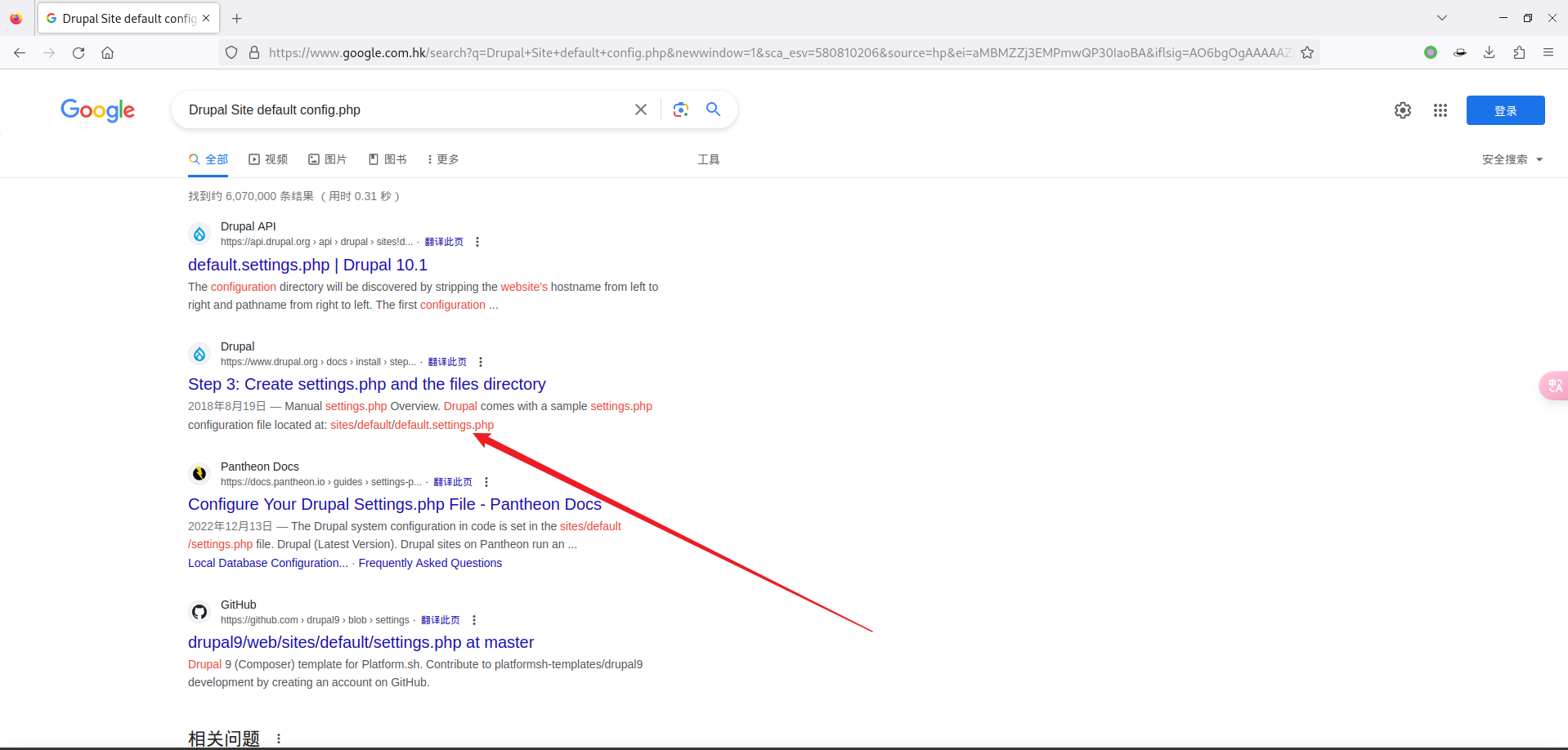This screenshot has height=750, width=1568.
Task: Open the hat-shaped extension icon
Action: coord(1460,52)
